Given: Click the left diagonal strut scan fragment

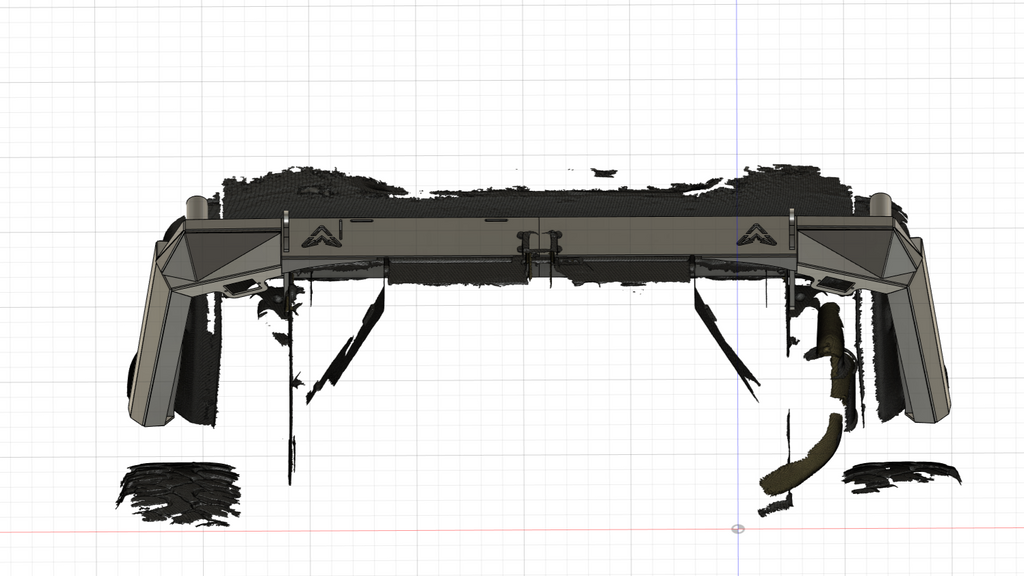Looking at the screenshot, I should [350, 345].
